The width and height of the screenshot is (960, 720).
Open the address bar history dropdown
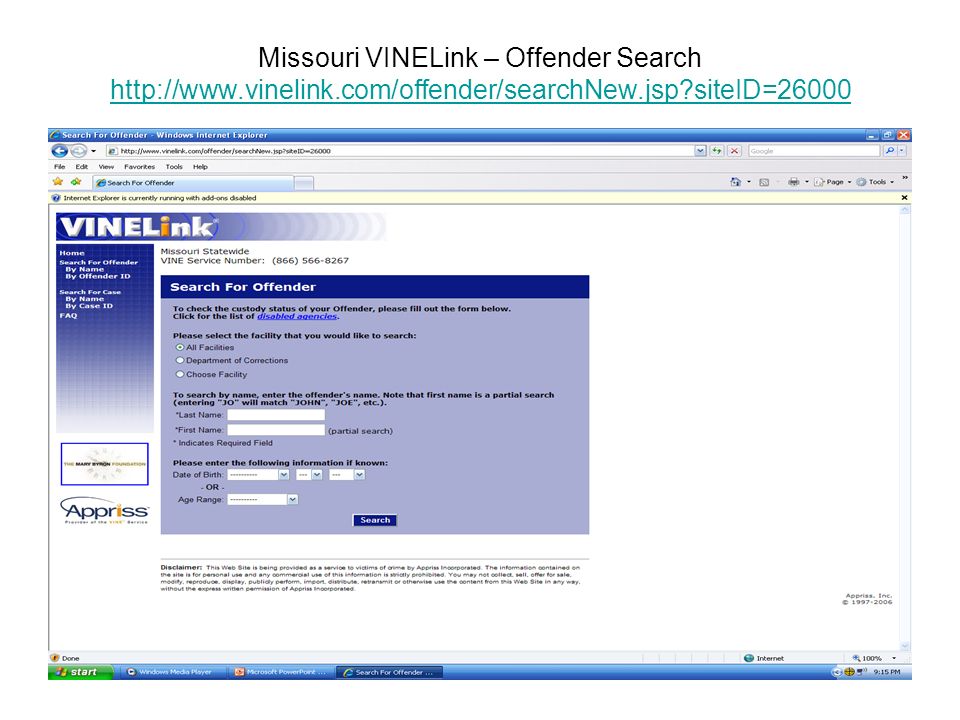point(700,151)
